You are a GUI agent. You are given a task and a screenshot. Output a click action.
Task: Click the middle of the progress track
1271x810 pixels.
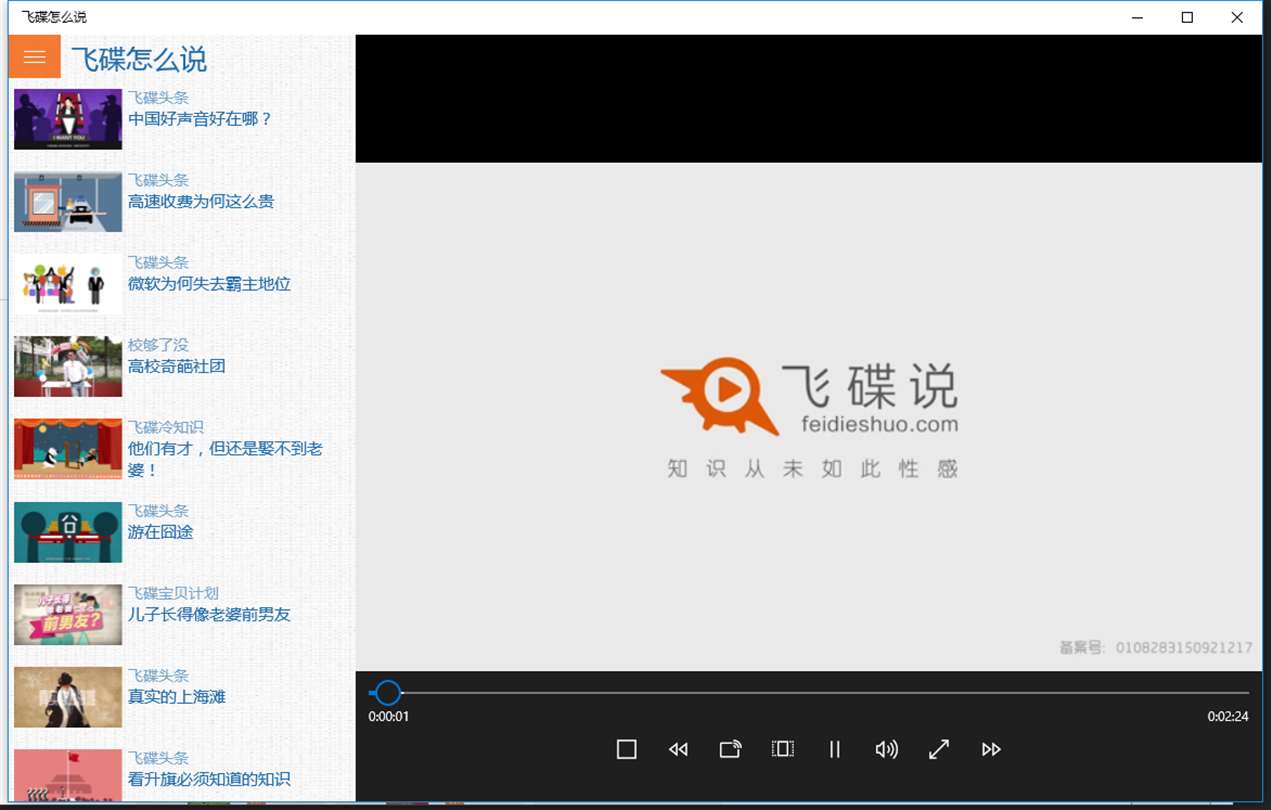pos(809,692)
